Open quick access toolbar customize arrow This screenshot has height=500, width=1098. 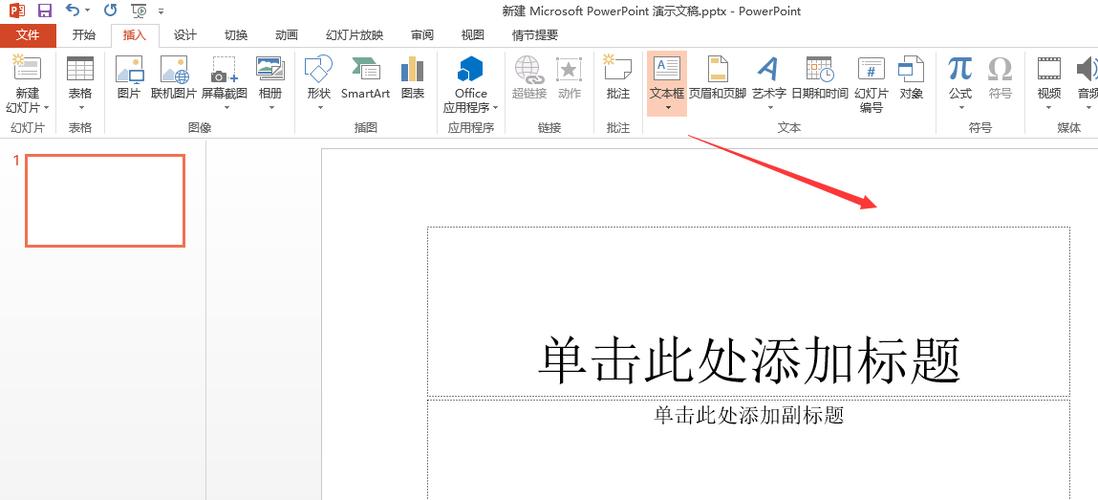click(161, 11)
